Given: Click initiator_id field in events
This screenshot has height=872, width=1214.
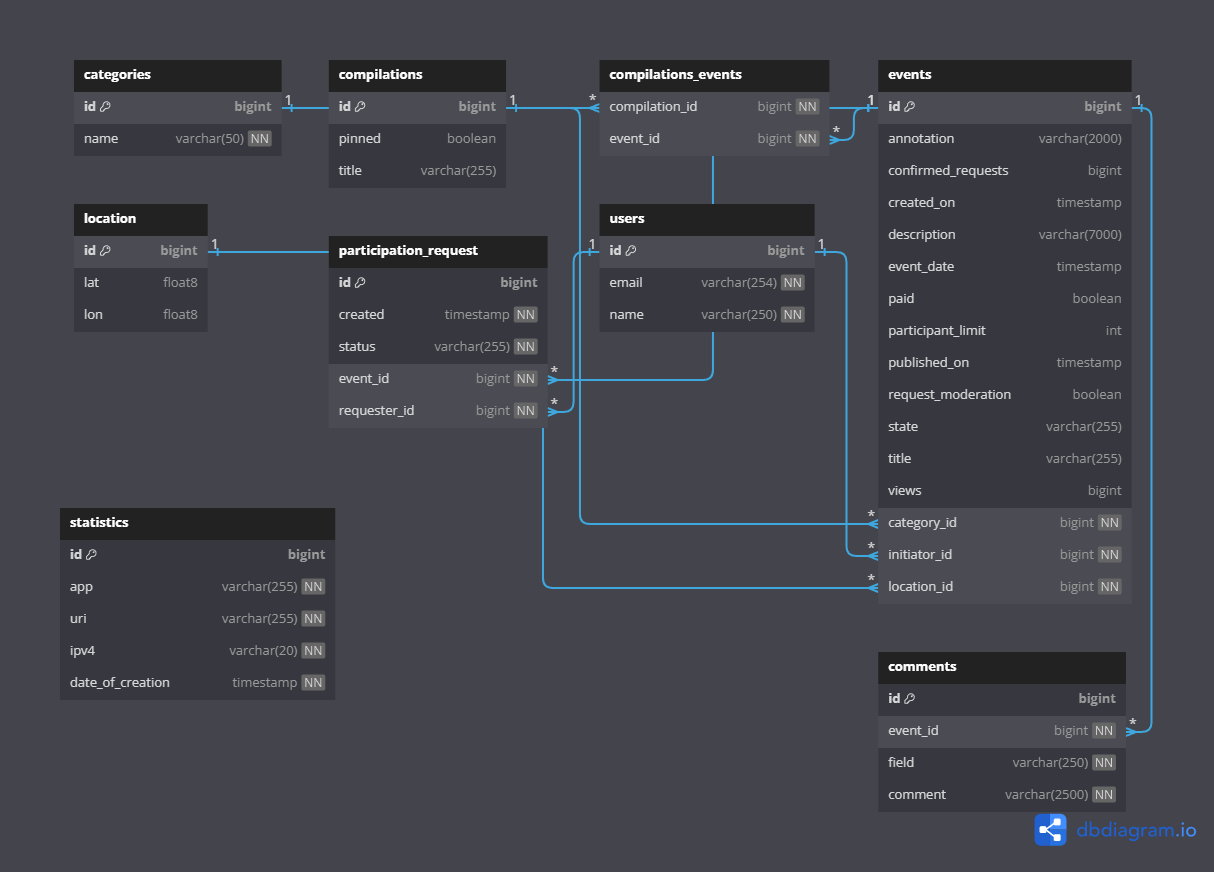Looking at the screenshot, I should tap(1005, 554).
